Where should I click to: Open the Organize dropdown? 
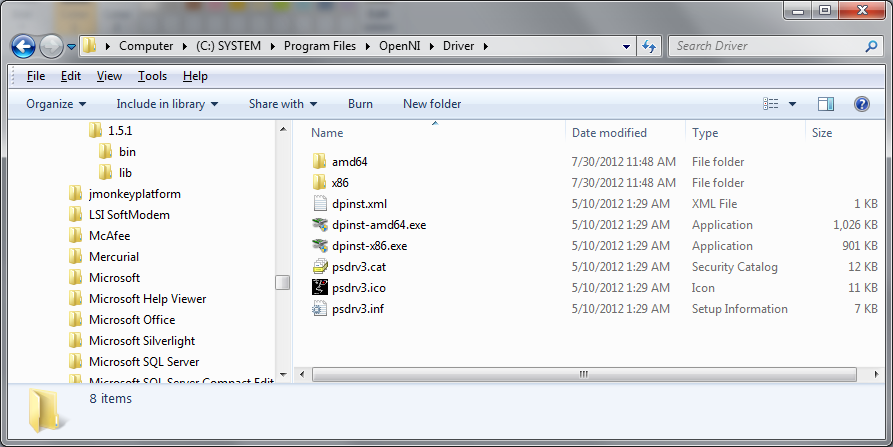[56, 104]
